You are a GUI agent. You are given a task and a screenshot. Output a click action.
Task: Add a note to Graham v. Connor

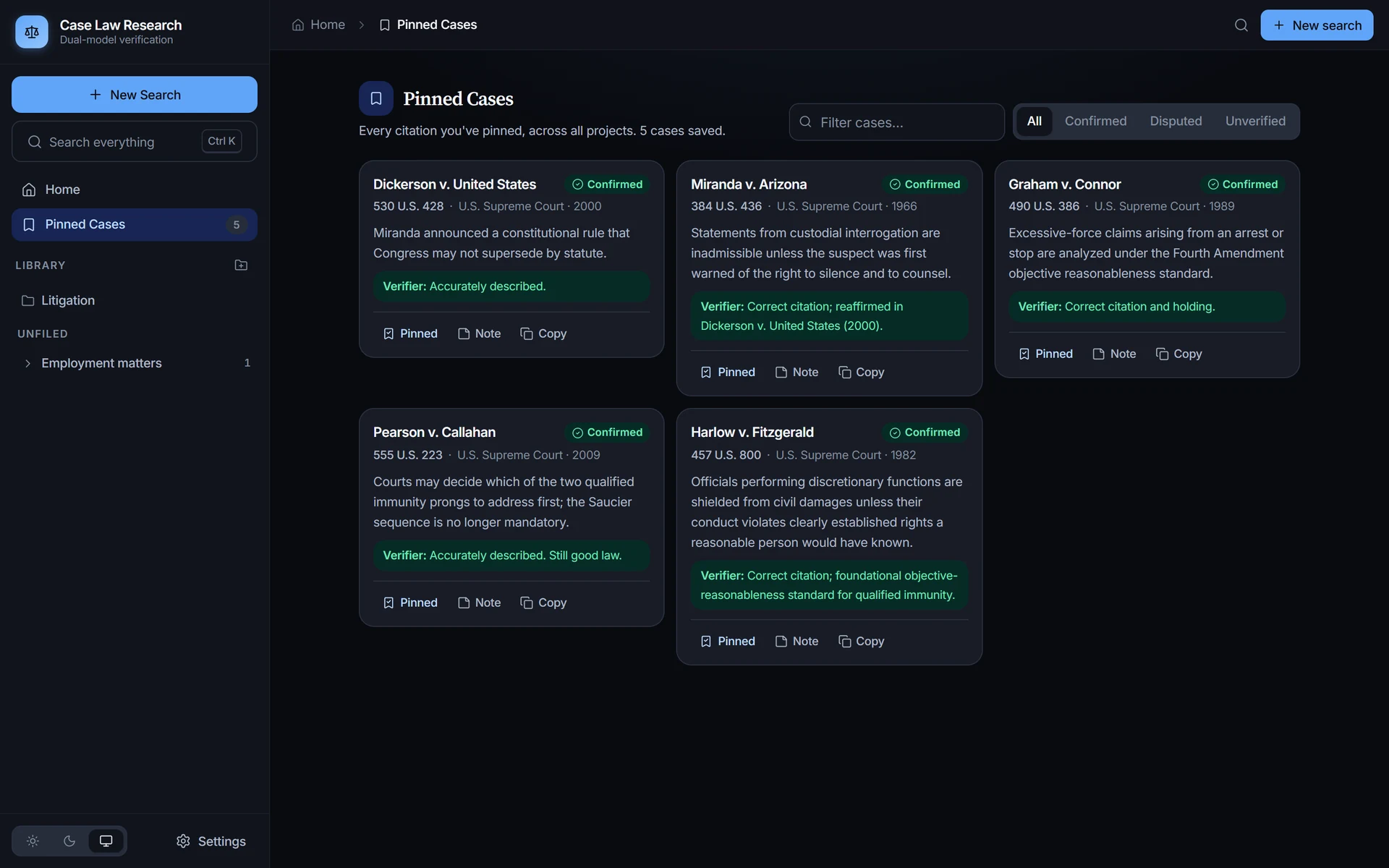[1114, 354]
